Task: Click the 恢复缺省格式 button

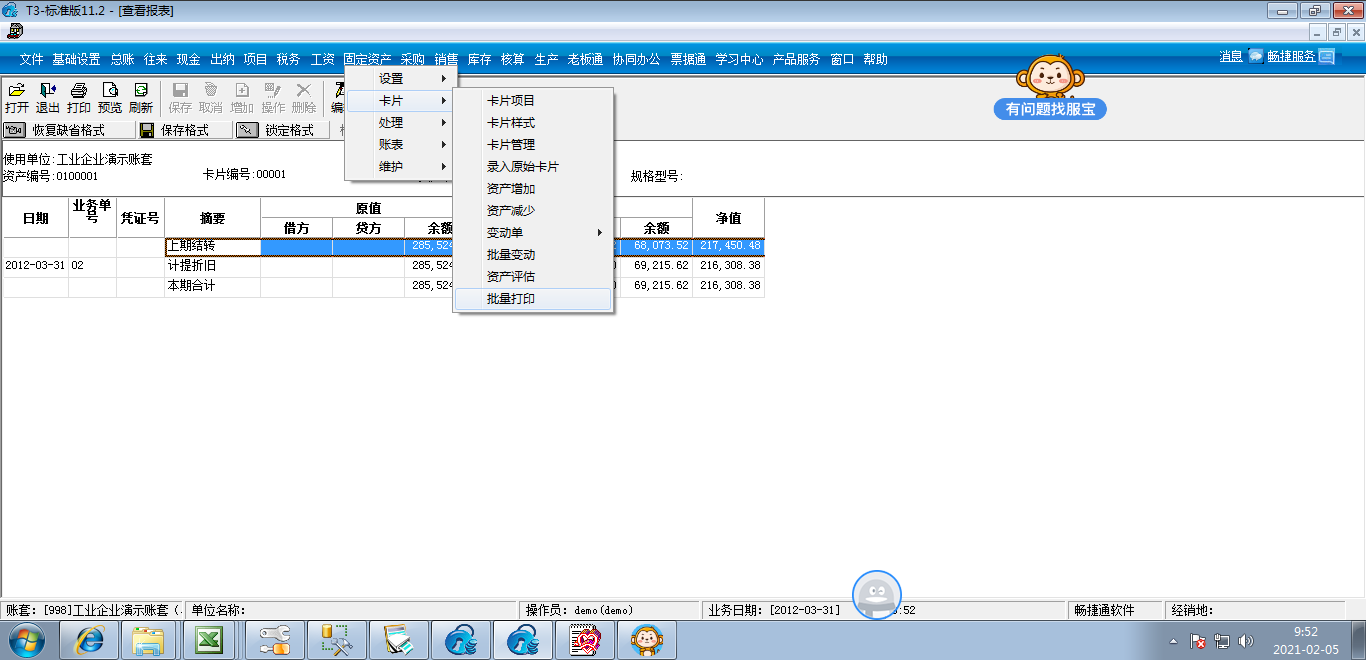Action: click(69, 130)
